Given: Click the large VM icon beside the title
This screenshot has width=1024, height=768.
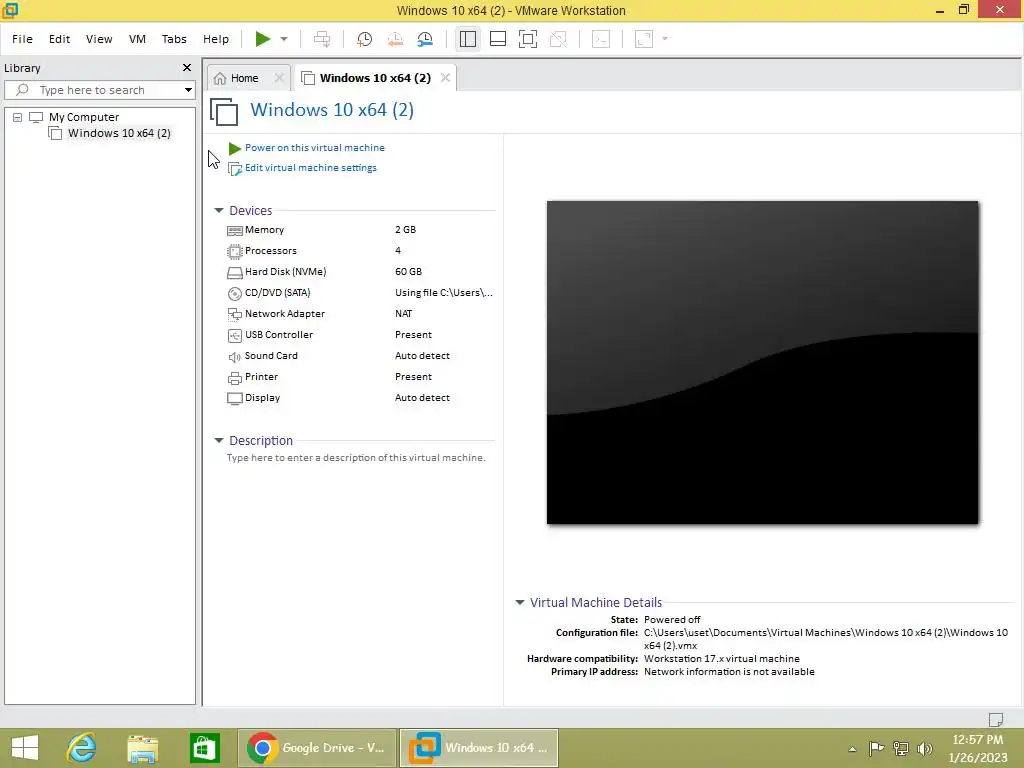Looking at the screenshot, I should click(x=224, y=111).
